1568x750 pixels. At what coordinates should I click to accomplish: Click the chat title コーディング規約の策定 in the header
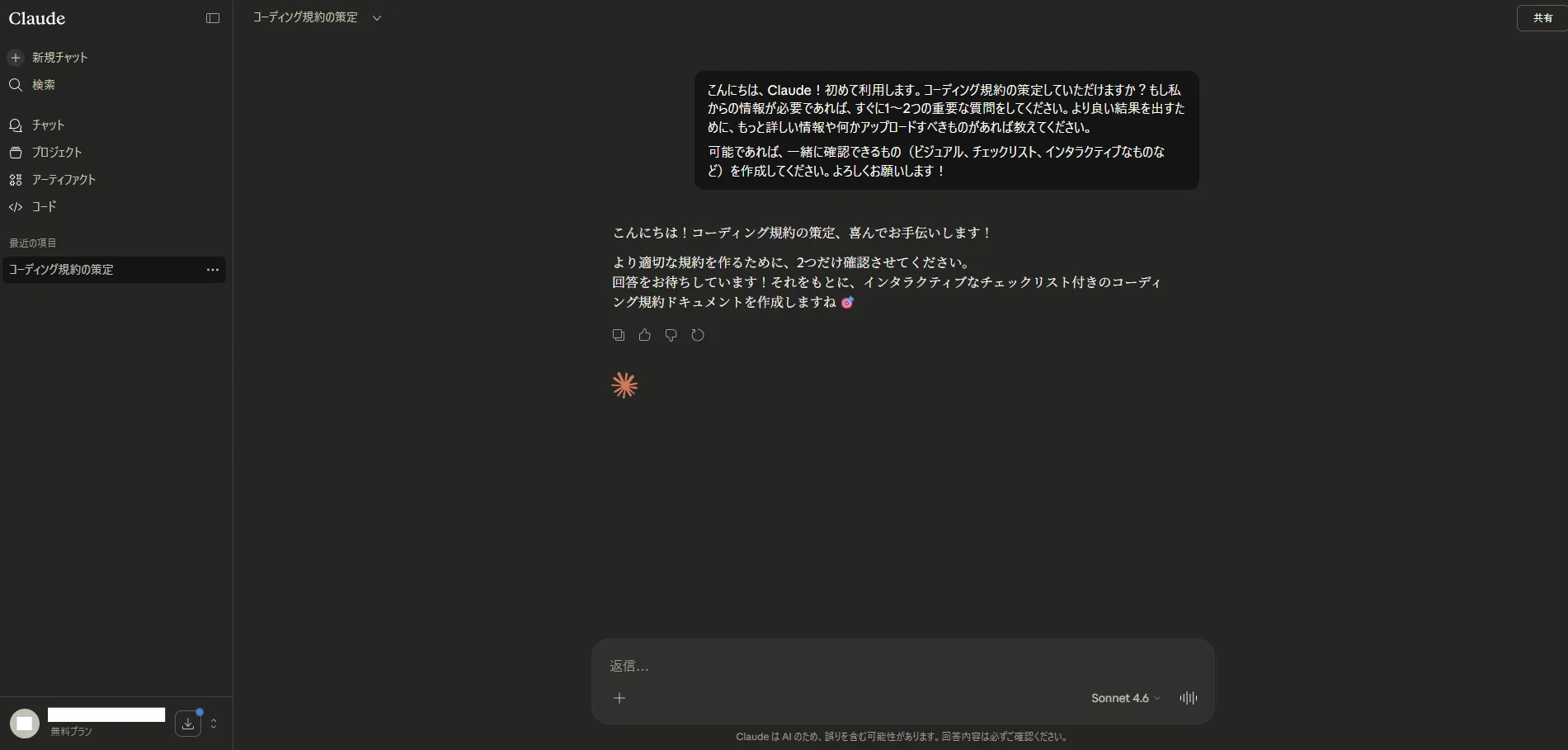coord(305,17)
